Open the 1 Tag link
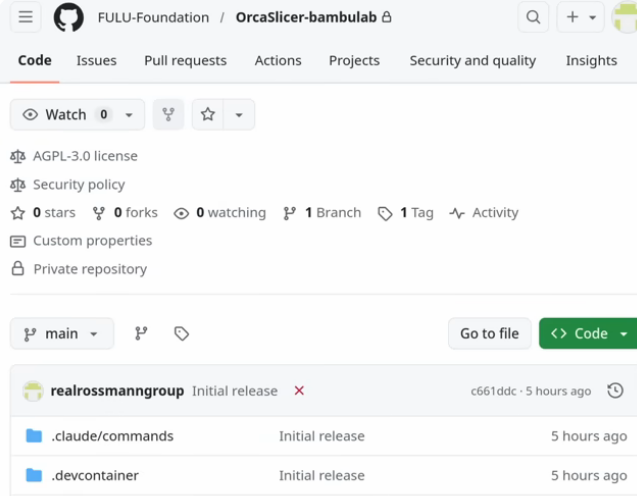637x496 pixels. (x=416, y=212)
